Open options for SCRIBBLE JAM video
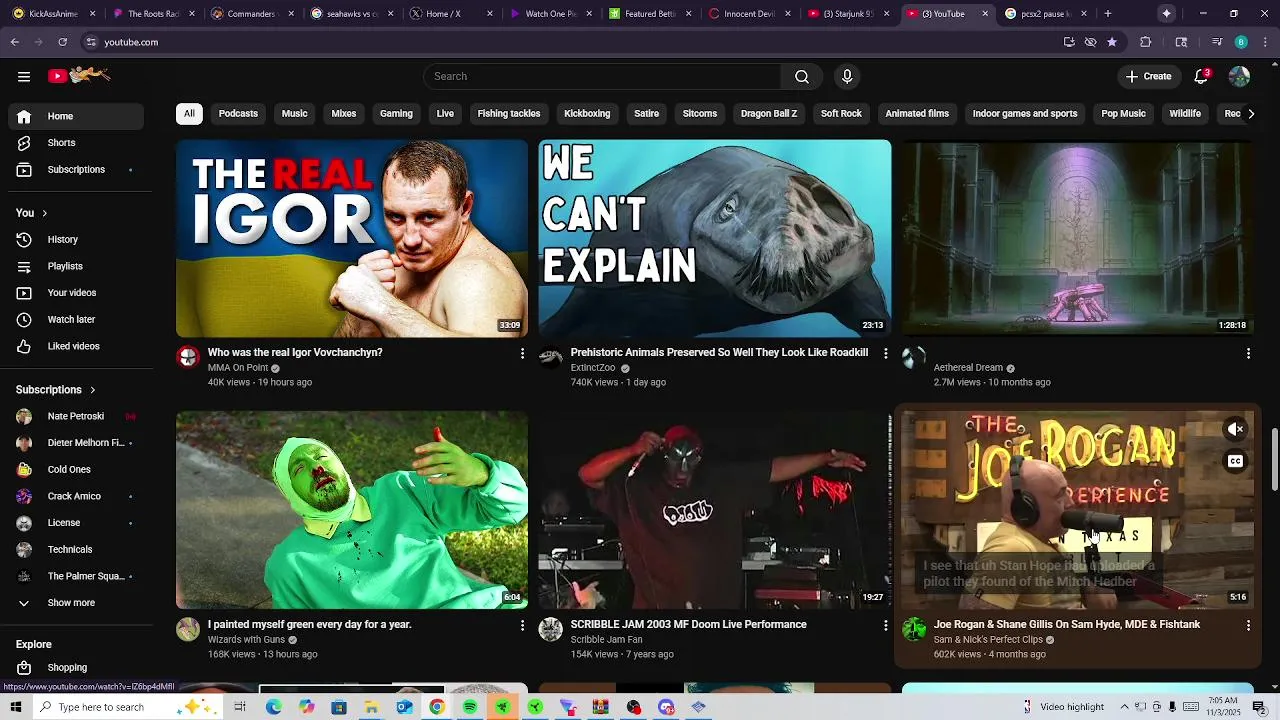 (885, 625)
